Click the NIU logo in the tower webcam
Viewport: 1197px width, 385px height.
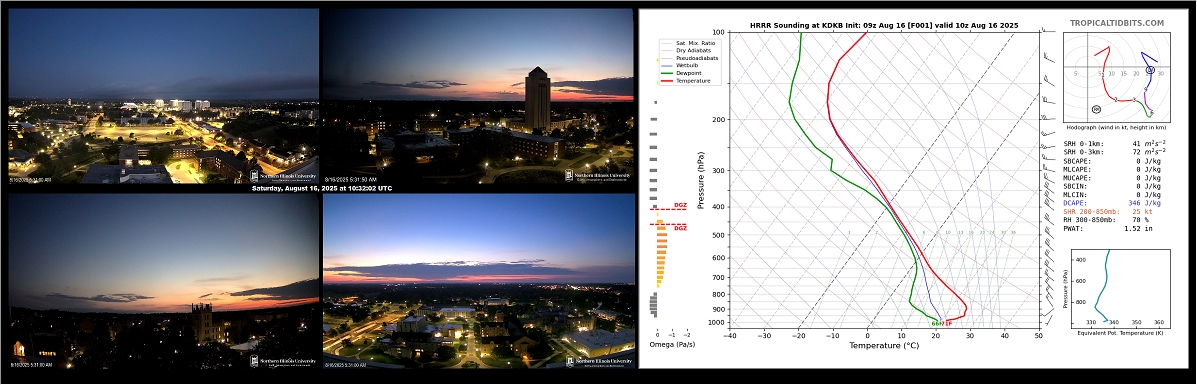click(598, 176)
